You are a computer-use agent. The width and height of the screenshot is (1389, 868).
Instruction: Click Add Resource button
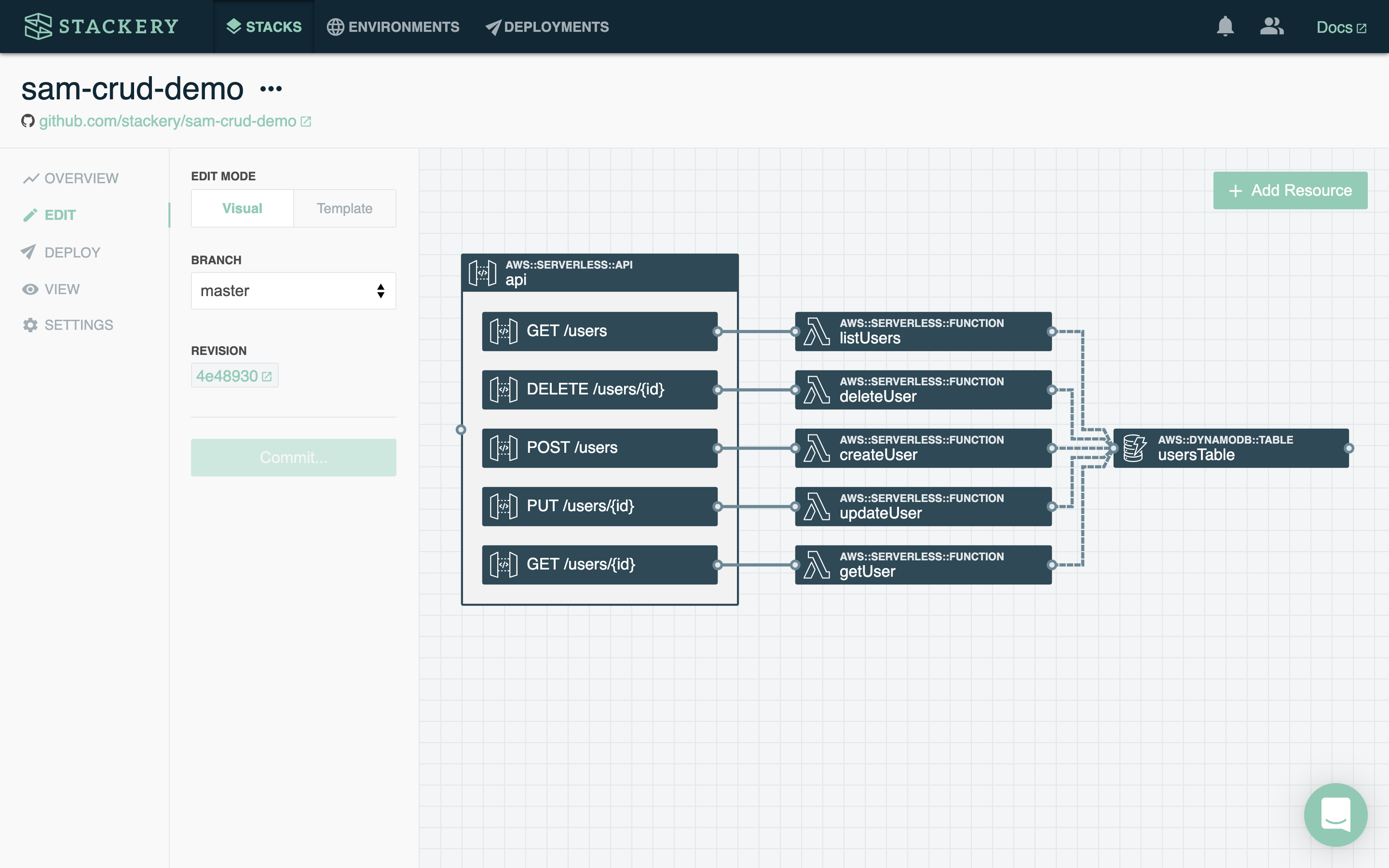[1290, 190]
